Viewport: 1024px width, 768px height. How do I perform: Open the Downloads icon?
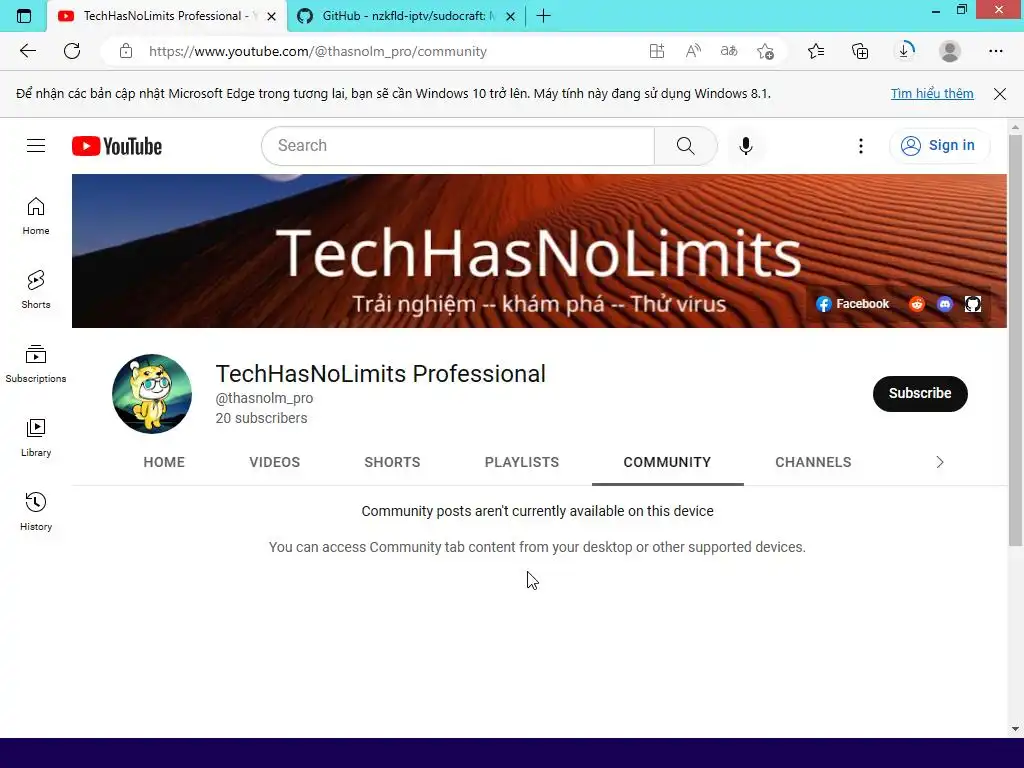click(x=905, y=51)
